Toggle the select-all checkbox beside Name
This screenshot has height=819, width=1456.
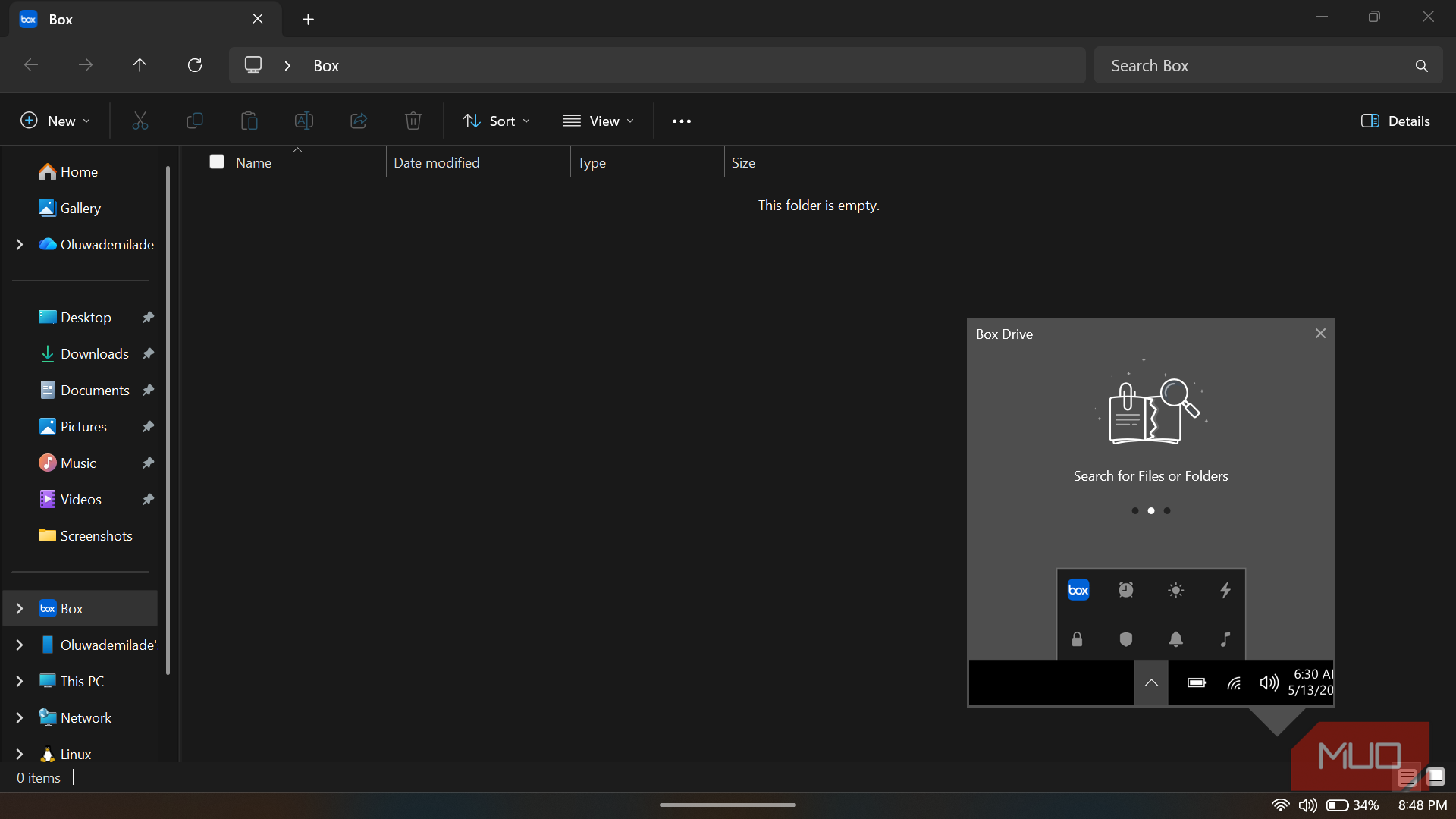point(217,162)
